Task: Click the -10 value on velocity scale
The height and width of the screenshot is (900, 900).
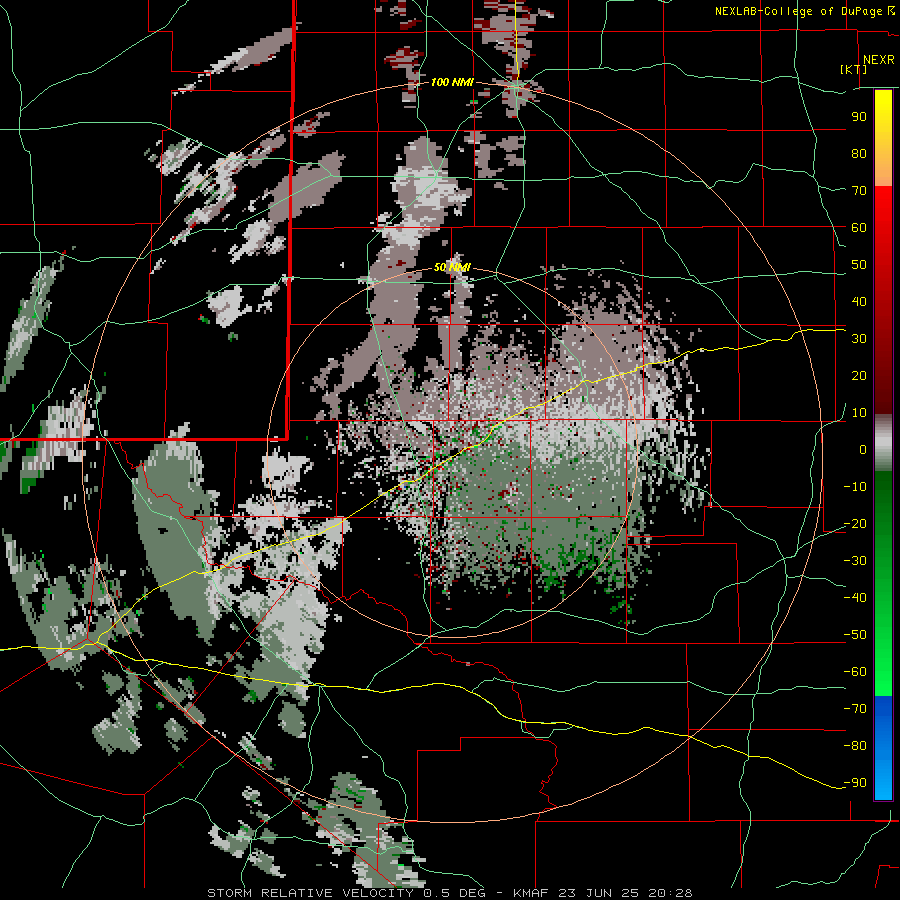Action: tap(855, 487)
